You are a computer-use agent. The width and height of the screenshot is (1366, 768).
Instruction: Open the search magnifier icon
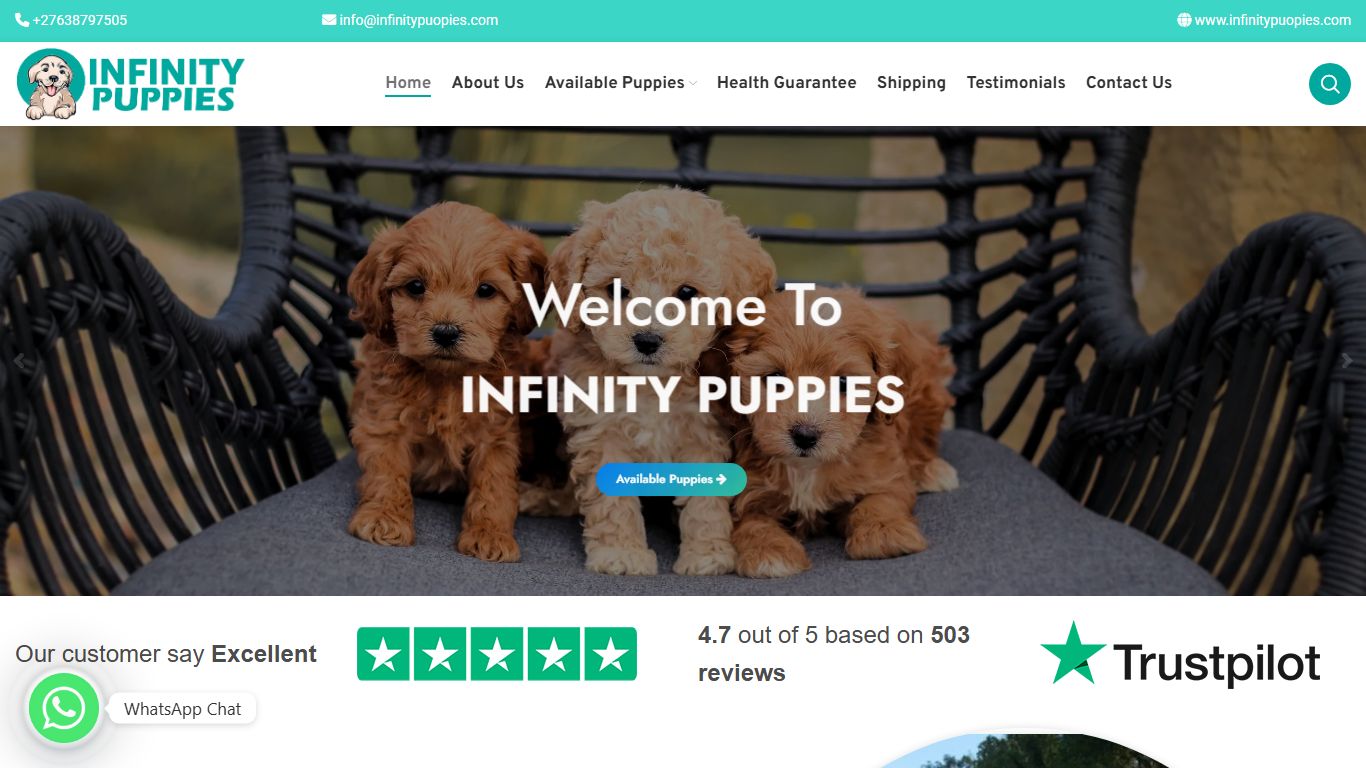1329,84
